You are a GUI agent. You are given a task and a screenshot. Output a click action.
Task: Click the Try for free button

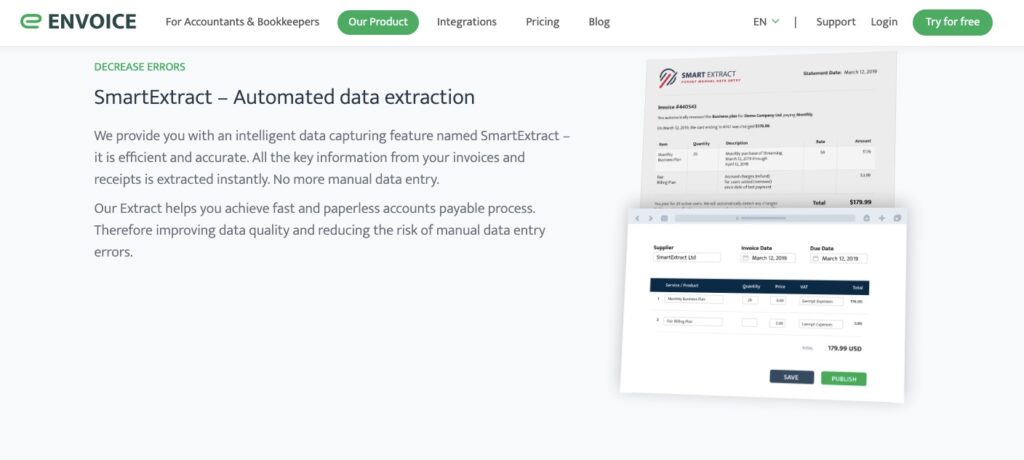click(x=952, y=22)
